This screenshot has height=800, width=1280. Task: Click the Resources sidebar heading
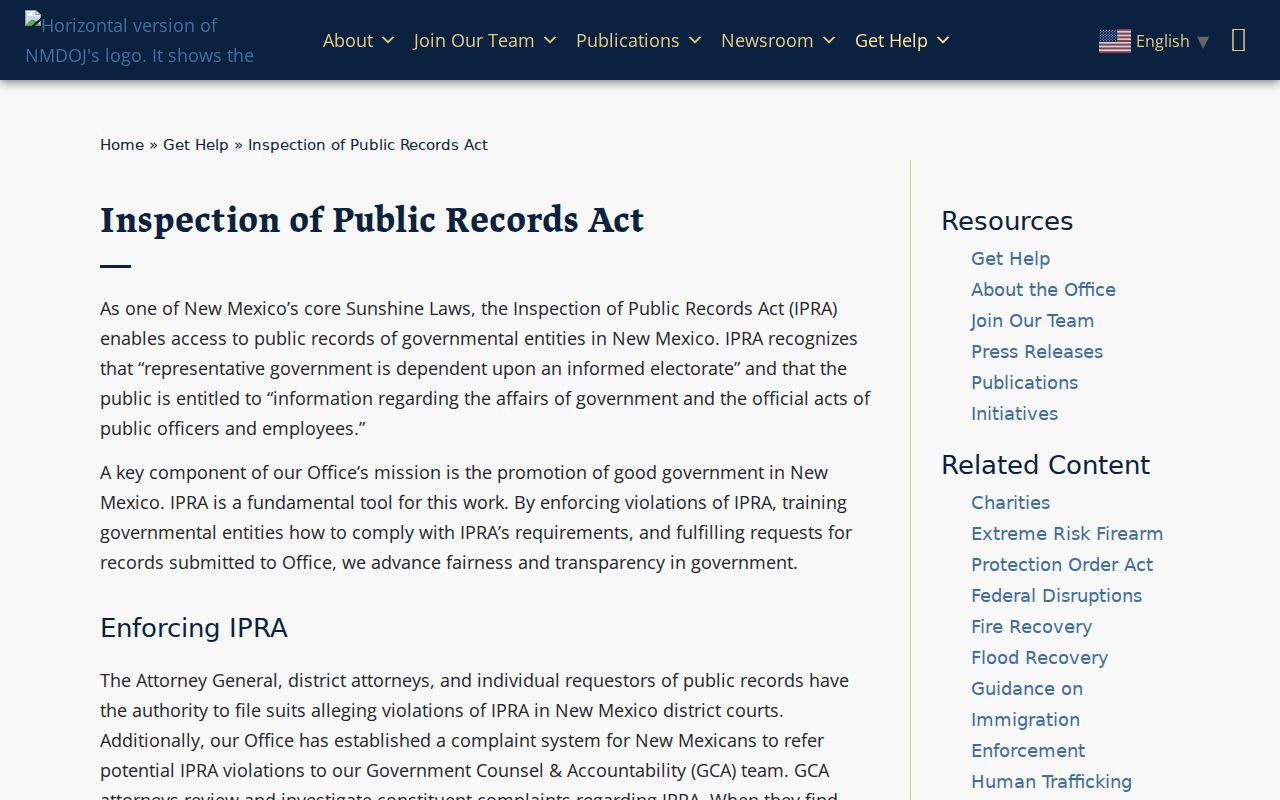coord(1007,221)
